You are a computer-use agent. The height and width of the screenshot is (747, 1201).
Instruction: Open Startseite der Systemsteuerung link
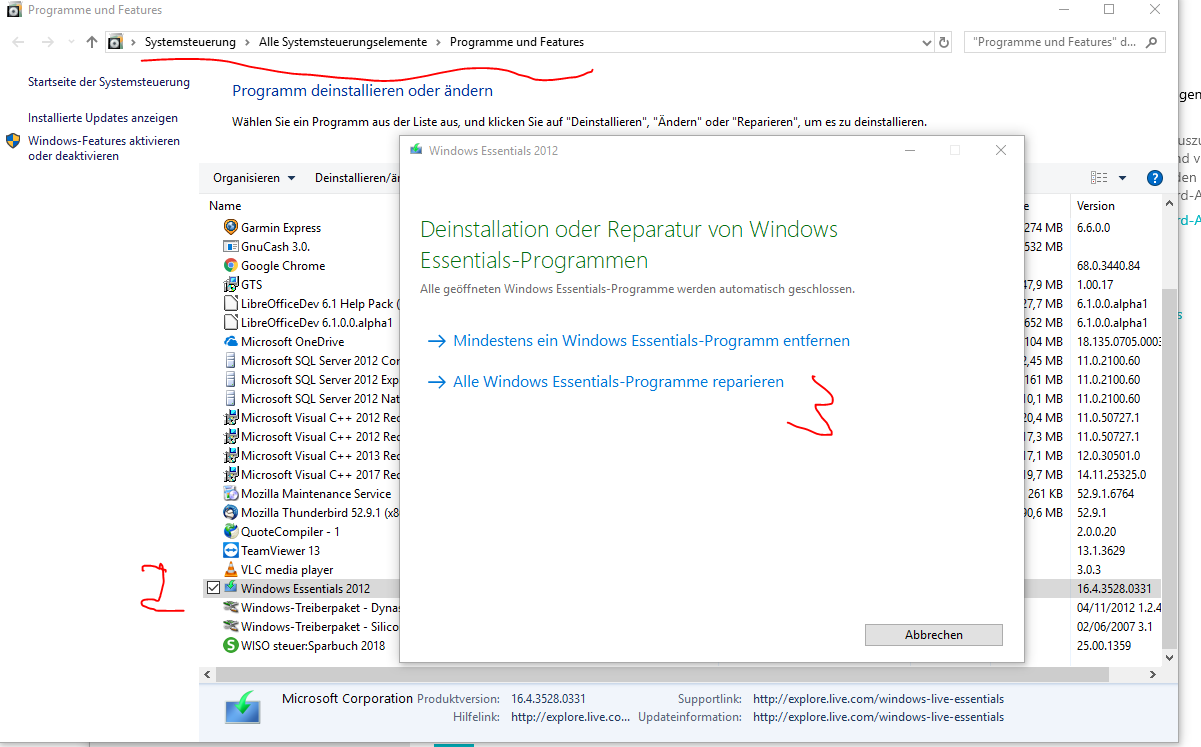[x=109, y=82]
